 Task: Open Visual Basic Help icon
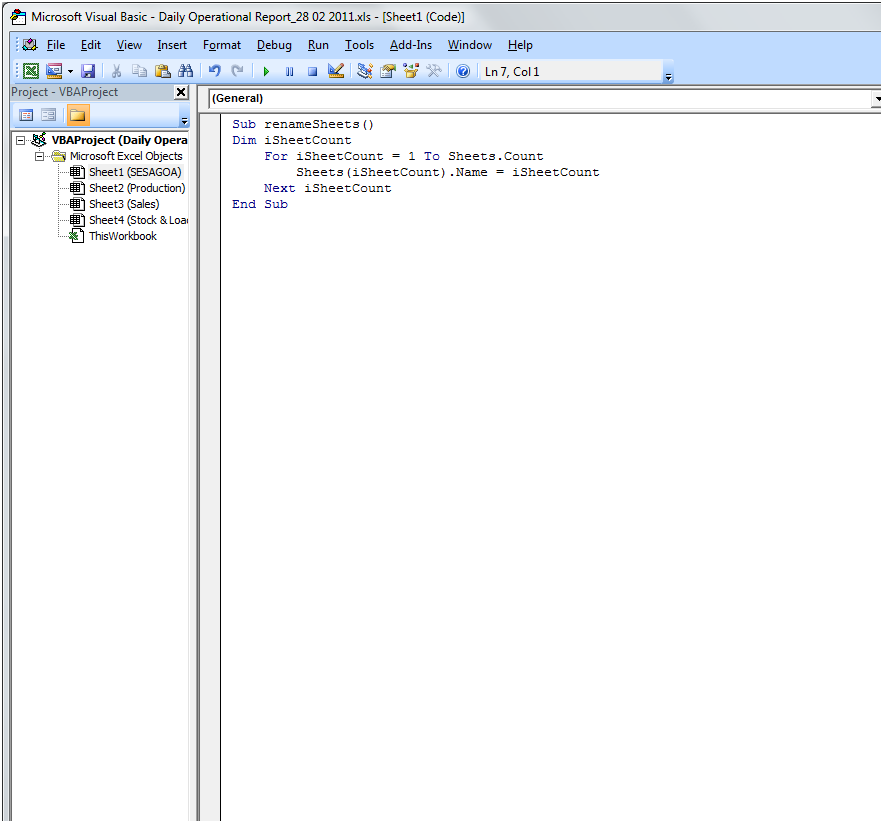(462, 71)
